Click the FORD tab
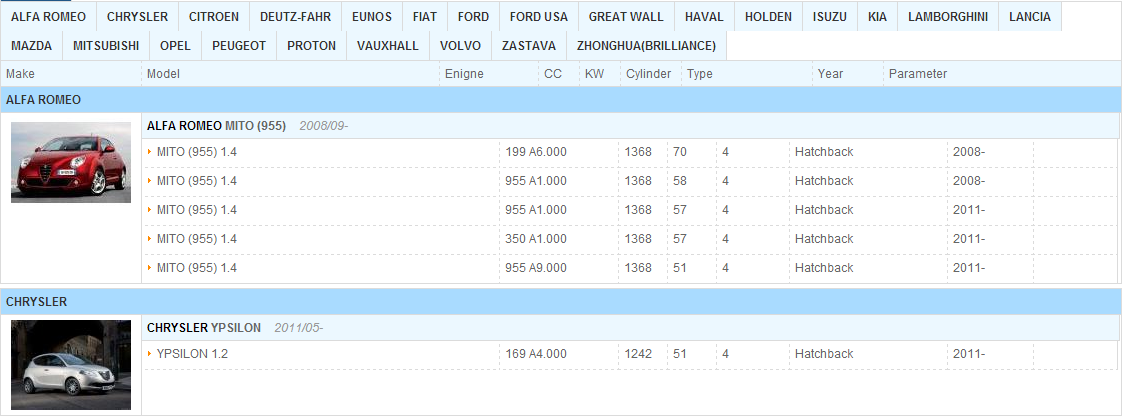Viewport: 1124px width, 419px height. (473, 16)
